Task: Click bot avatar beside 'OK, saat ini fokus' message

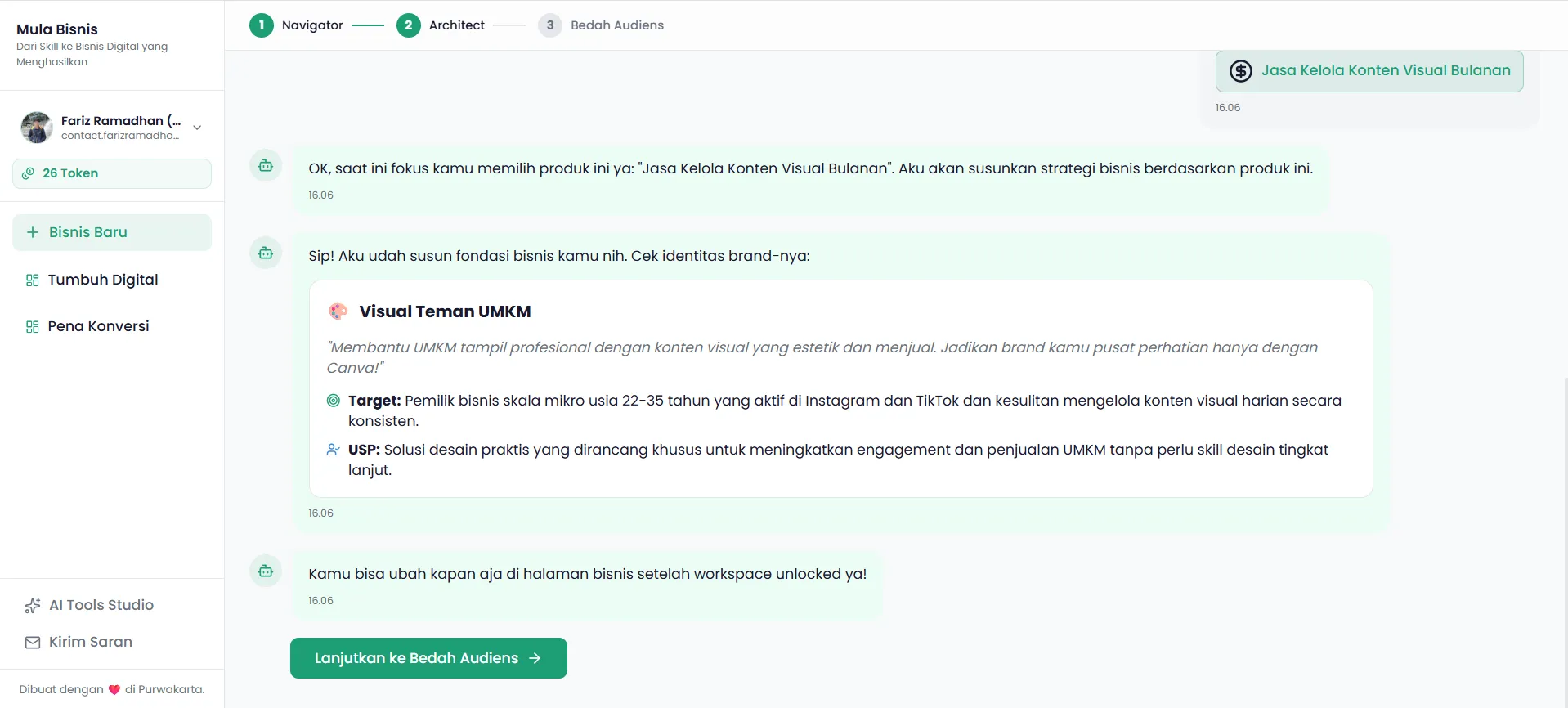Action: coord(266,166)
